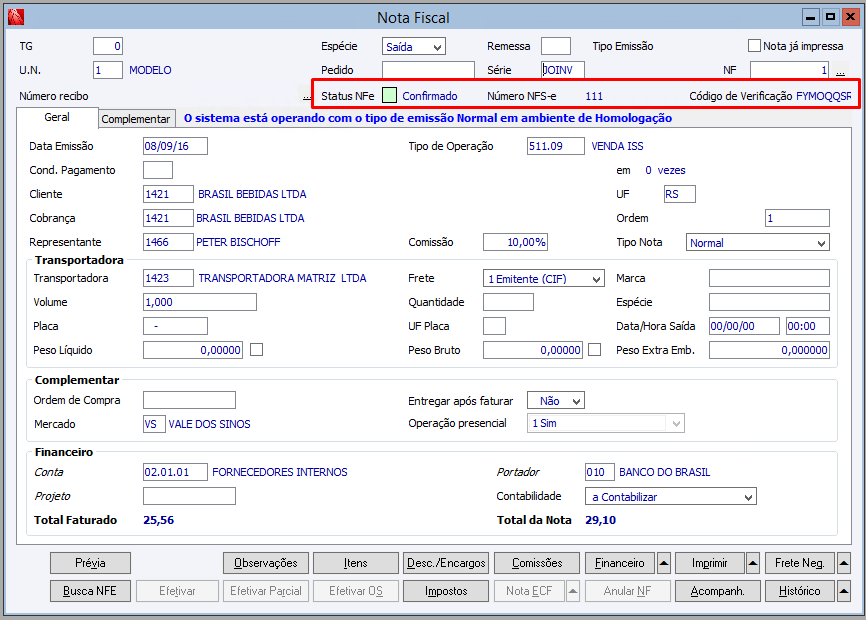Image resolution: width=866 pixels, height=620 pixels.
Task: Click the ellipsis lookup next to NF field
Action: (x=840, y=72)
